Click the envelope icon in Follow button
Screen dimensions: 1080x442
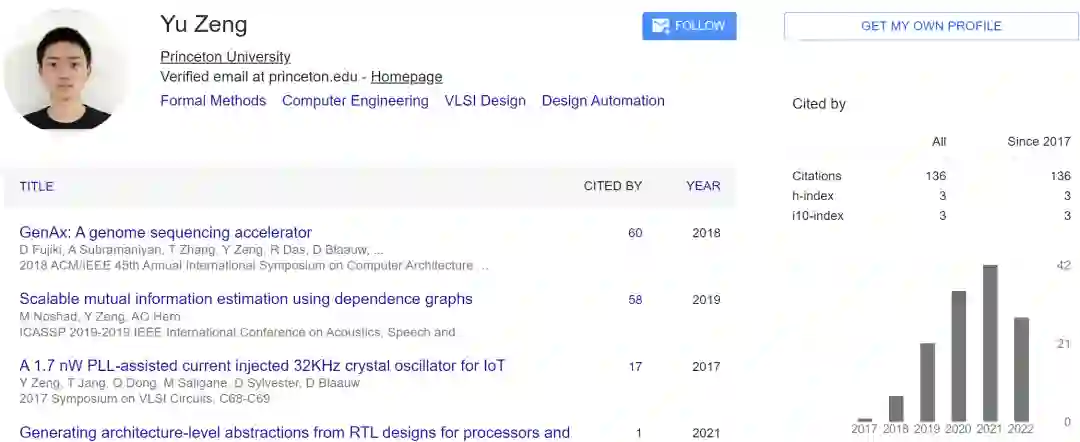click(661, 26)
